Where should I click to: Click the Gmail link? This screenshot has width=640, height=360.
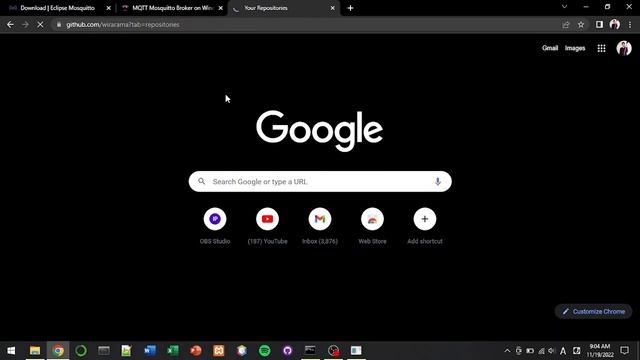[x=550, y=48]
